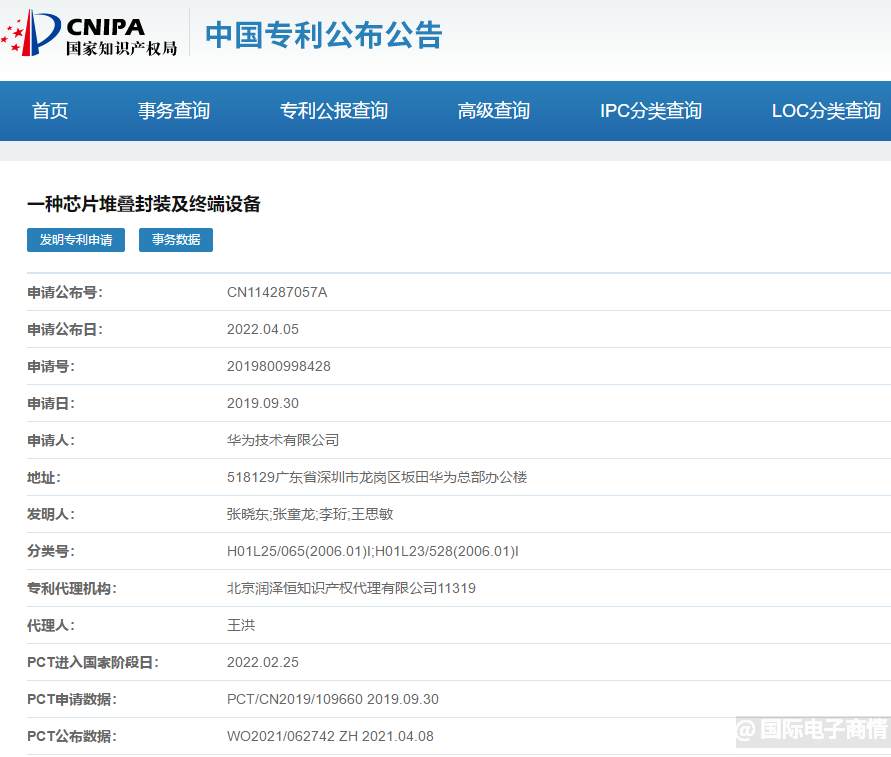Click the 分类号 label
Image resolution: width=891 pixels, height=757 pixels.
51,551
